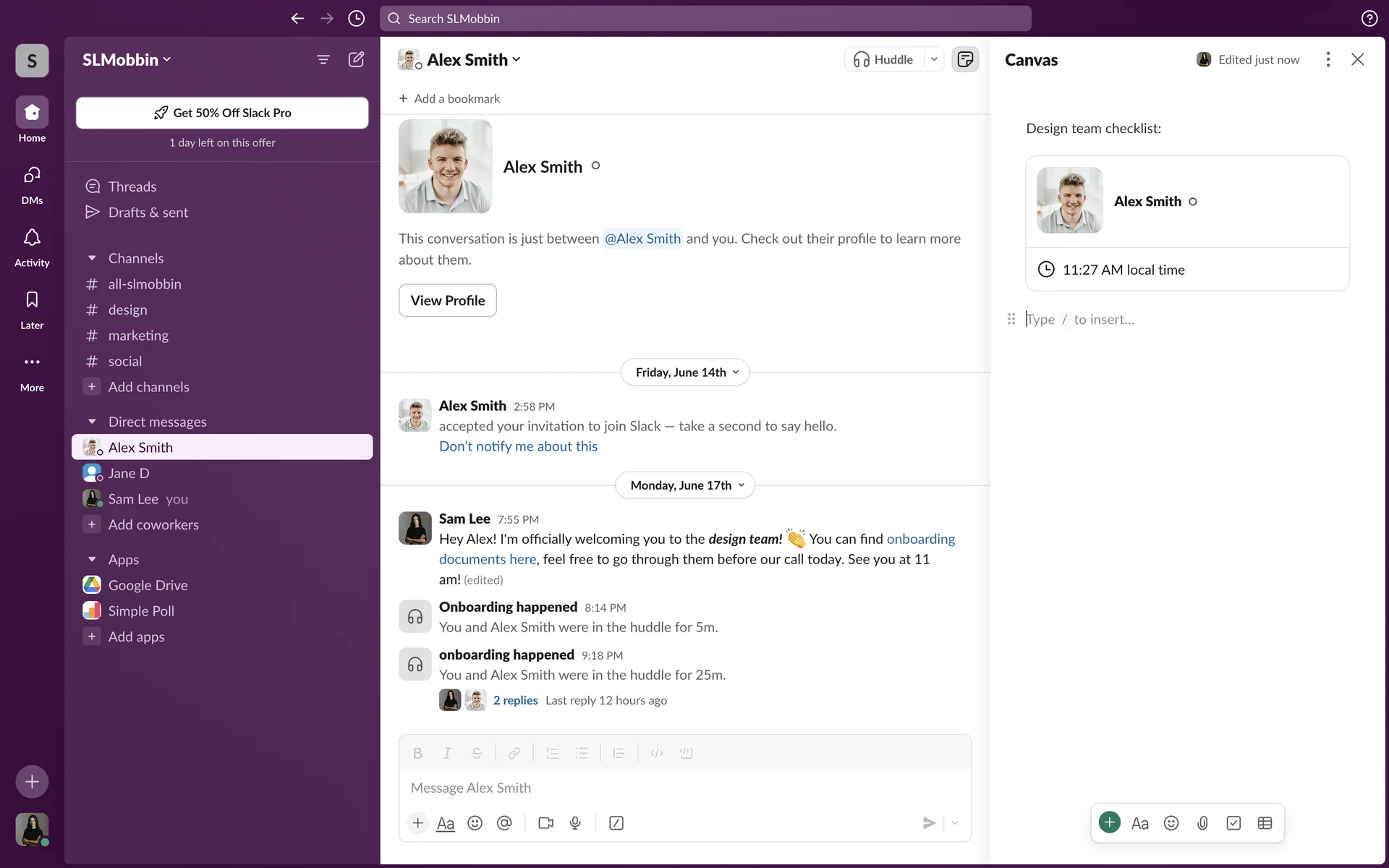Open the Activity tab in sidebar

[x=32, y=247]
